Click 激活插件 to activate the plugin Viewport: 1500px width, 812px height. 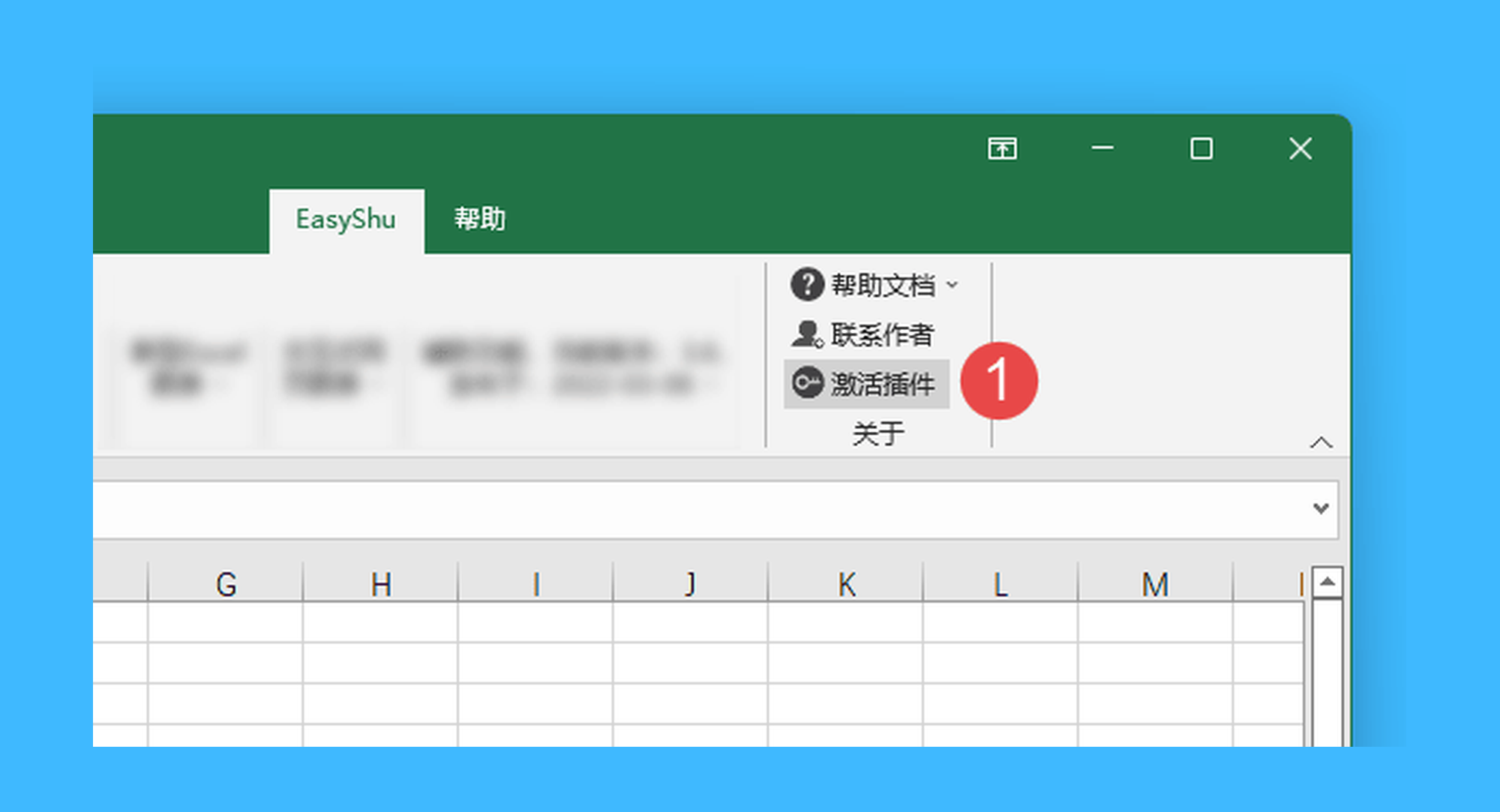(x=866, y=384)
